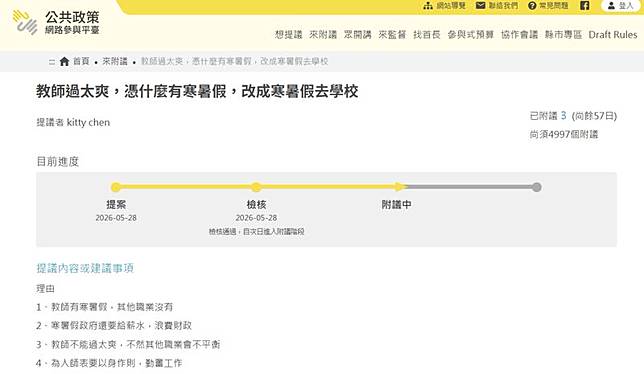Open the 縣市專區 menu
Image resolution: width=644 pixels, height=374 pixels.
(563, 34)
